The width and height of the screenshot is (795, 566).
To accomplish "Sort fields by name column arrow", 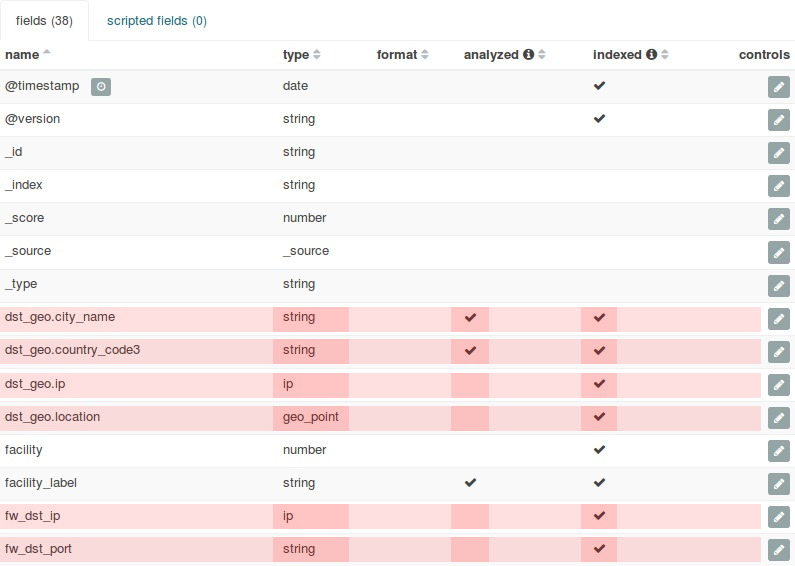I will [47, 54].
